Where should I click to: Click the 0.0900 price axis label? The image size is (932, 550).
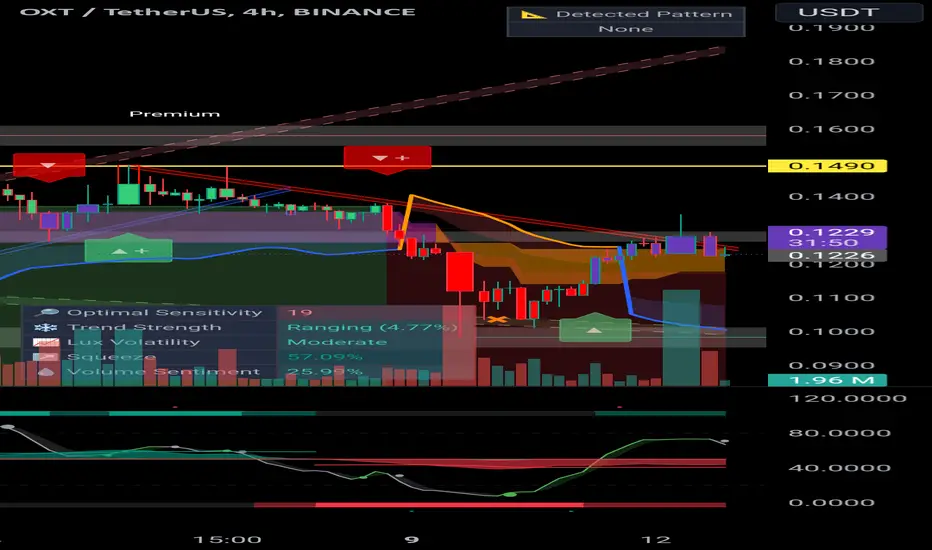[832, 366]
